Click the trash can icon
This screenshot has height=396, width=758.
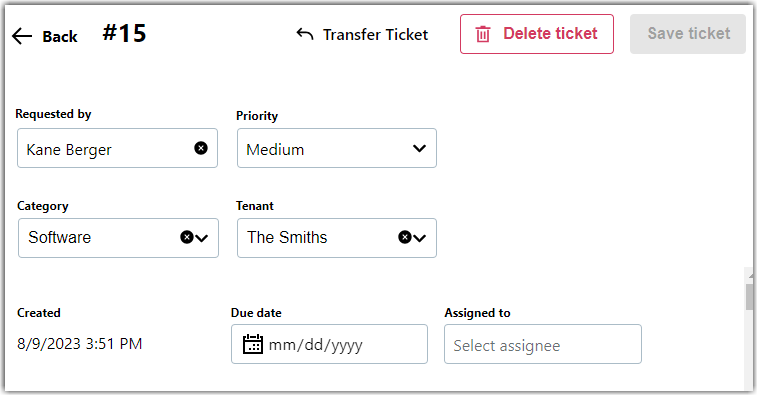pos(482,34)
